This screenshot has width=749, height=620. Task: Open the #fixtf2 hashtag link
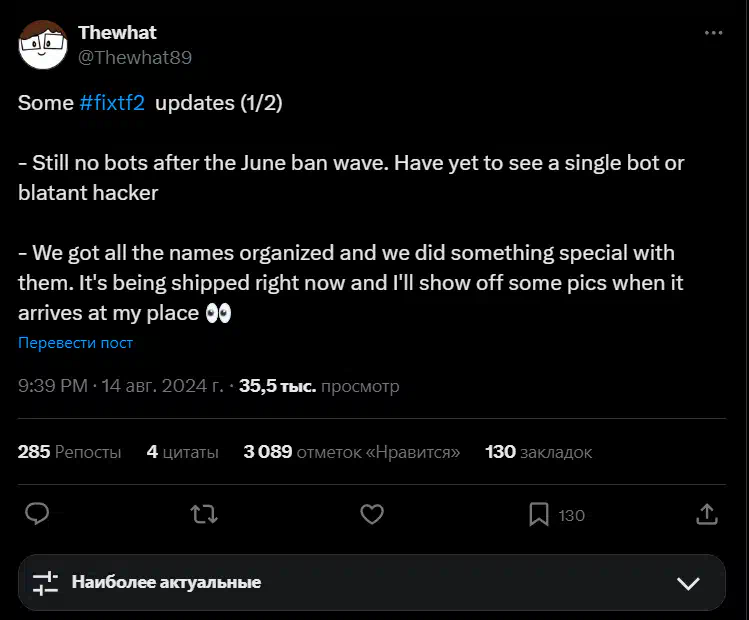pos(112,103)
